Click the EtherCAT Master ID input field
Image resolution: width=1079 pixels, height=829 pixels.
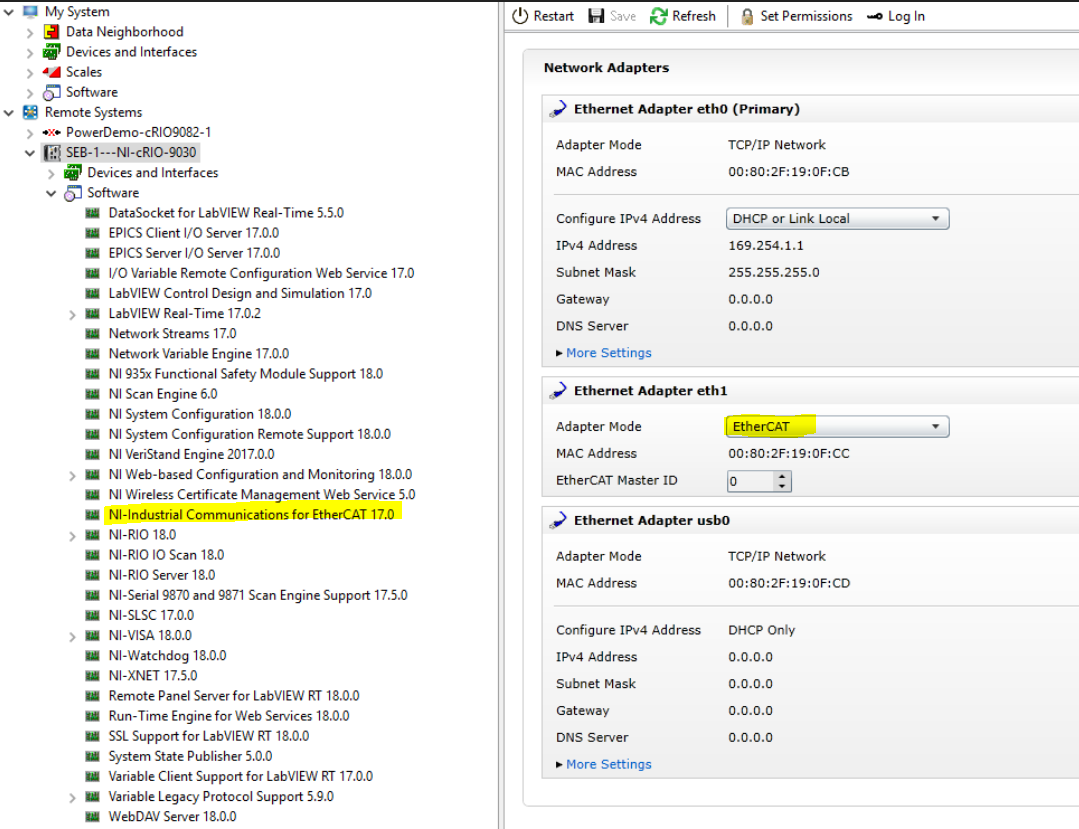[751, 481]
